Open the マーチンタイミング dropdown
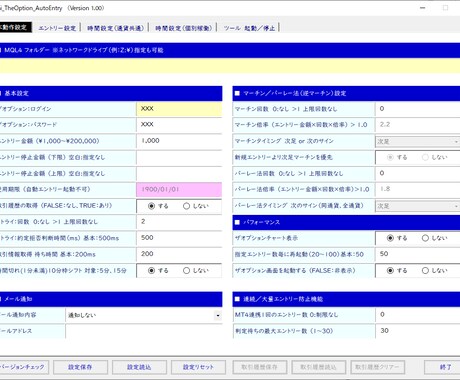The width and height of the screenshot is (460, 380). (x=418, y=141)
